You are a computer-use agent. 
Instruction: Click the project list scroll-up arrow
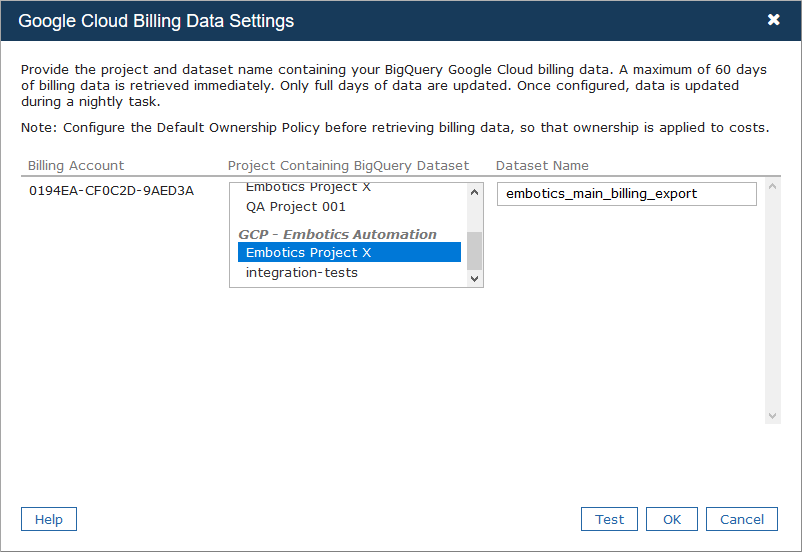point(474,192)
